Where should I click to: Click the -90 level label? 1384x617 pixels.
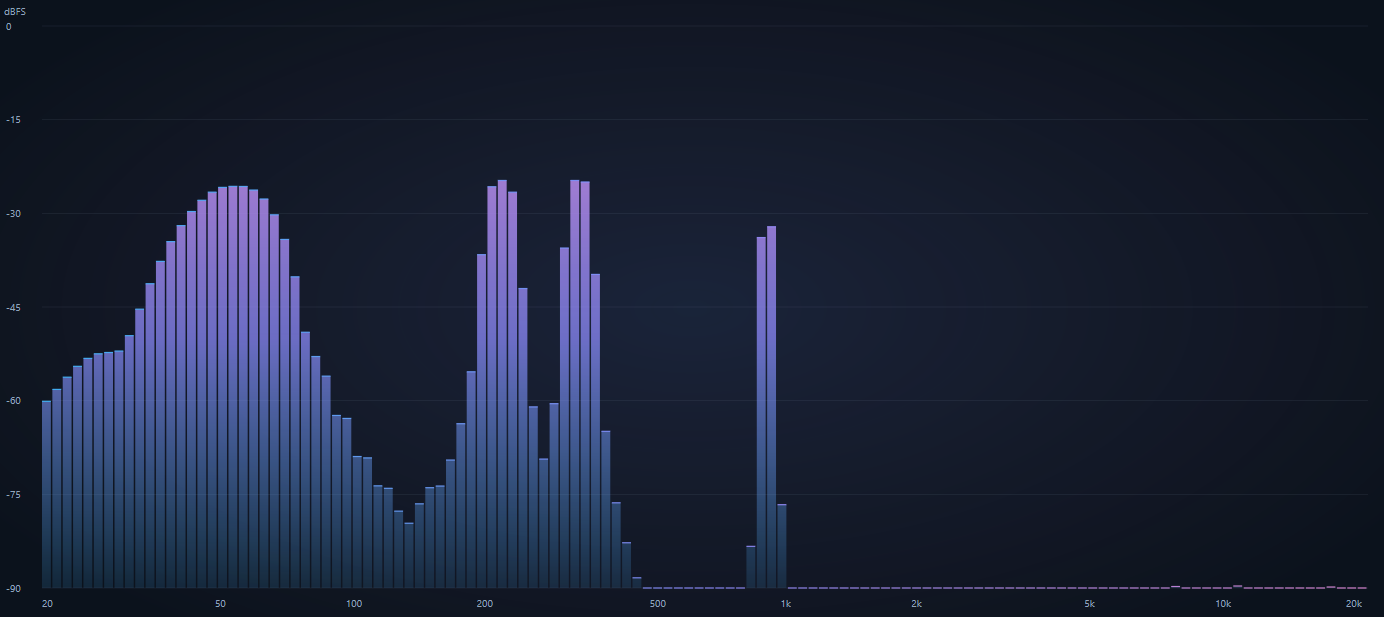13,588
